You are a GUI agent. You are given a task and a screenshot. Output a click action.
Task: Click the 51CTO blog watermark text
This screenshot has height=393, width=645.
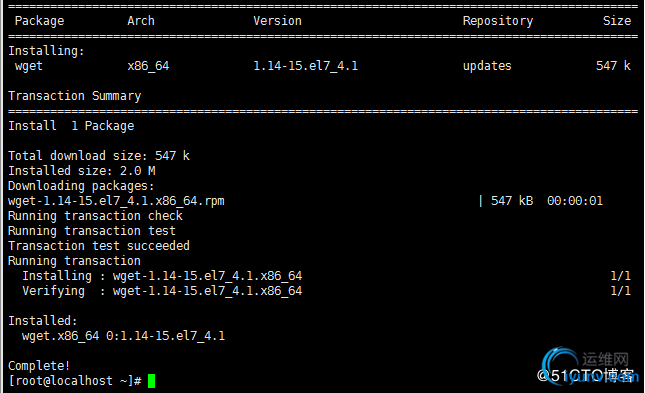[586, 375]
